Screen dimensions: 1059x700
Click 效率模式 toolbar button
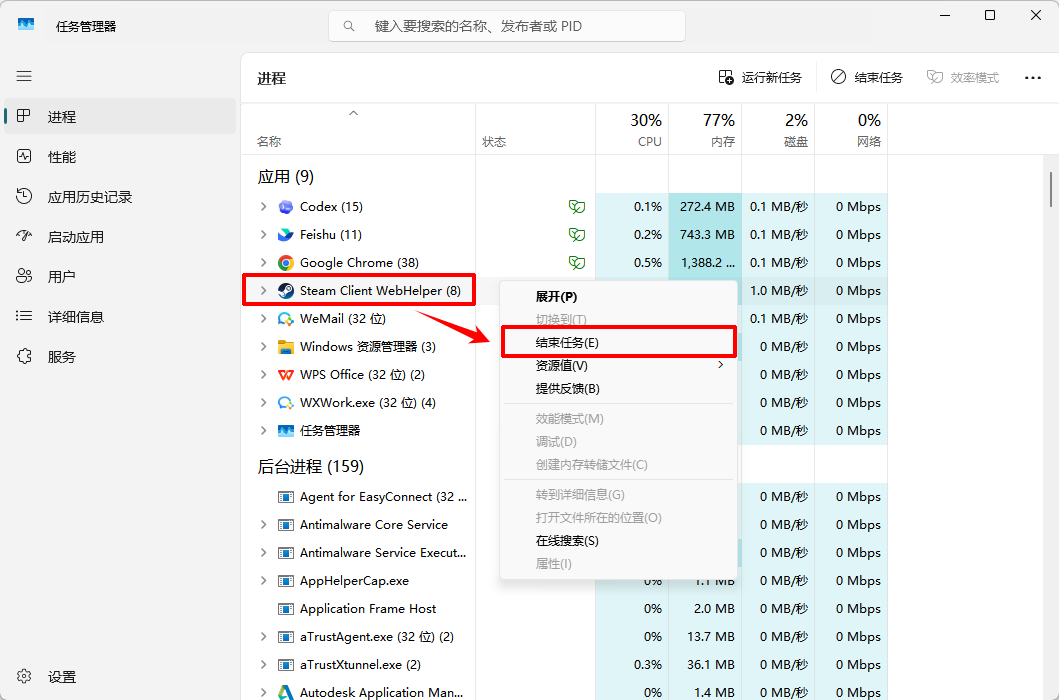tap(962, 78)
